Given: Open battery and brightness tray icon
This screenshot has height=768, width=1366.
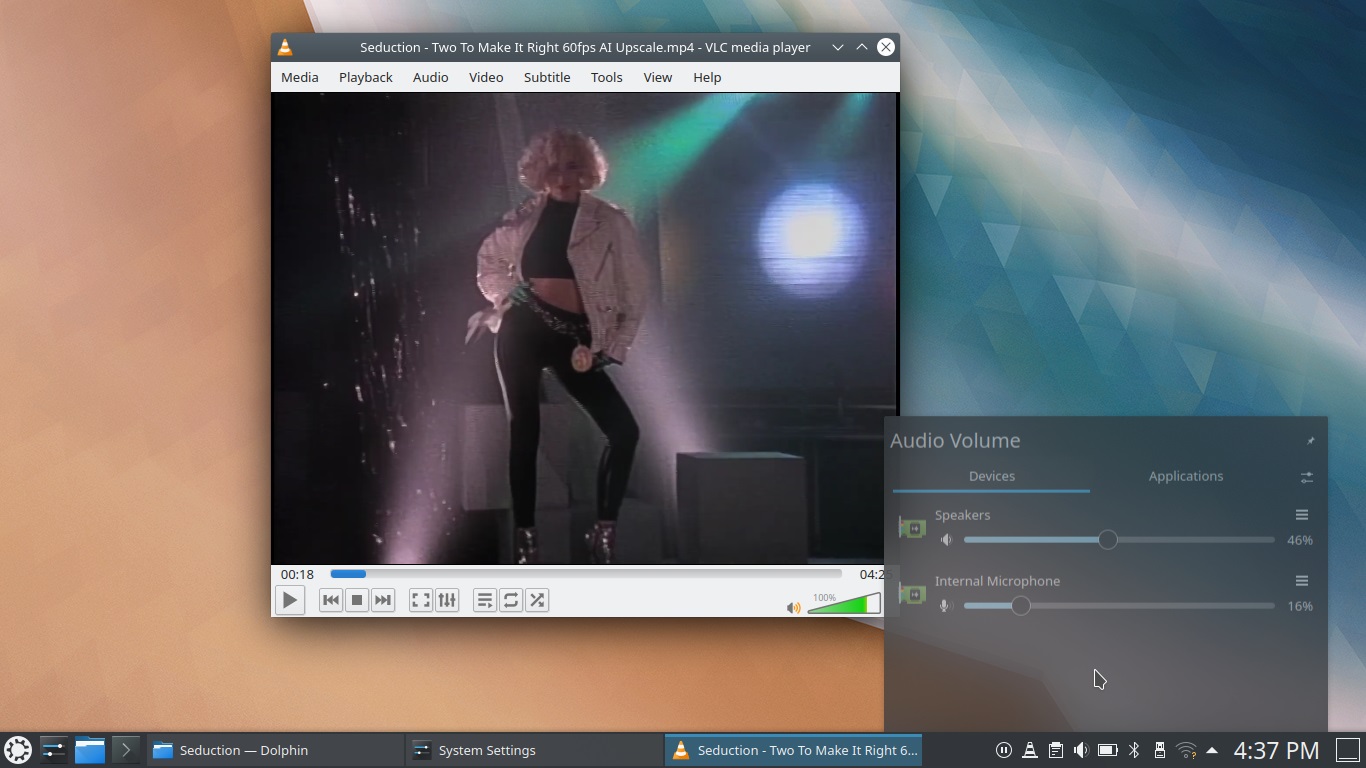Looking at the screenshot, I should pos(1108,750).
